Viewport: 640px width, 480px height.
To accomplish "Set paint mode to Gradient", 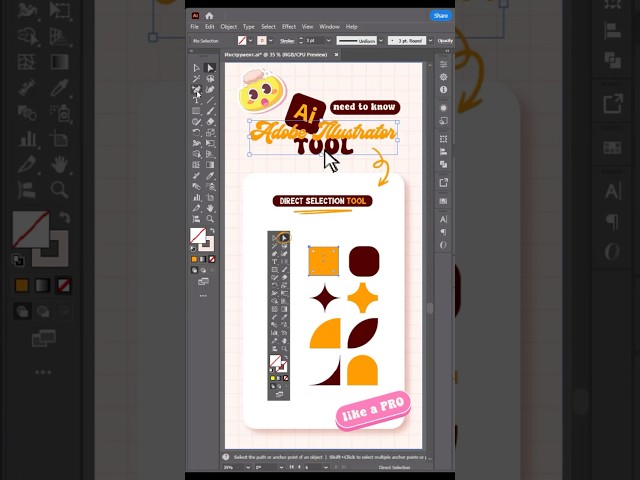I will [x=203, y=259].
